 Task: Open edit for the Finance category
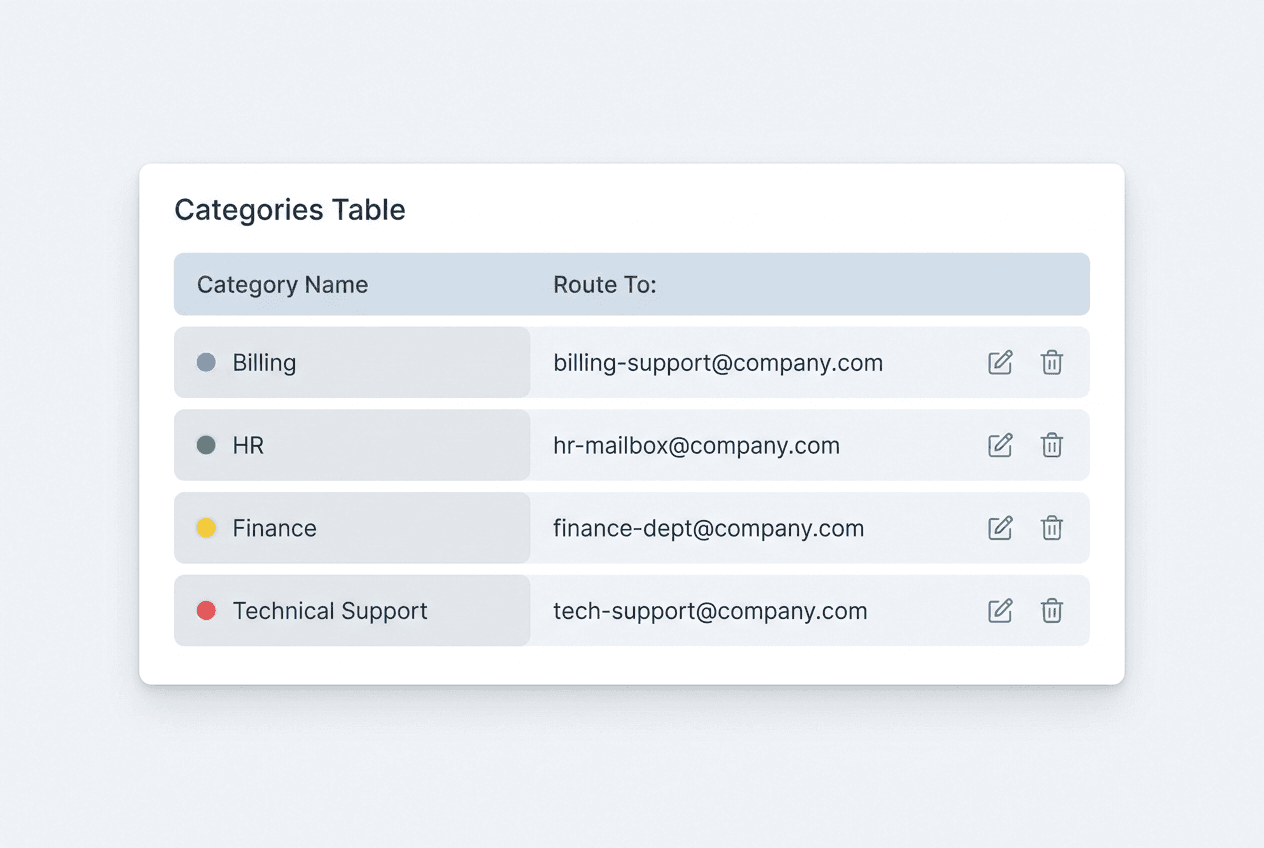(x=1000, y=528)
